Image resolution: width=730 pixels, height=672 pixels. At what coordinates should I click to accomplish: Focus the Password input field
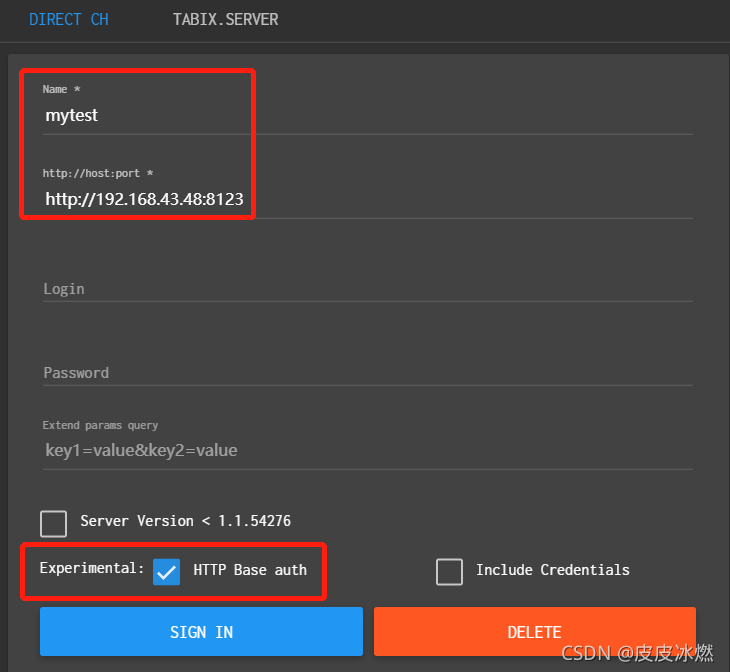368,373
